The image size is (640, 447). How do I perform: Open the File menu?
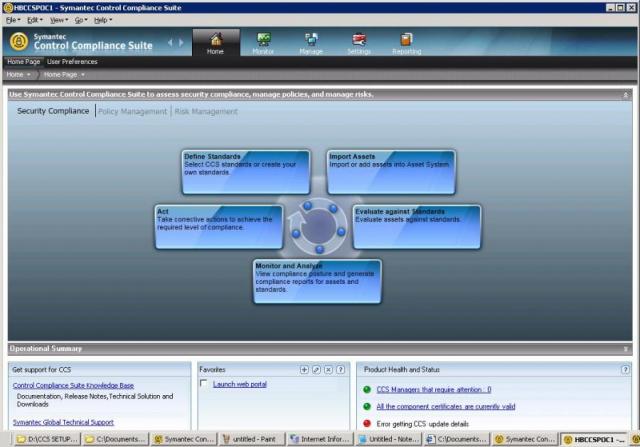pyautogui.click(x=13, y=20)
